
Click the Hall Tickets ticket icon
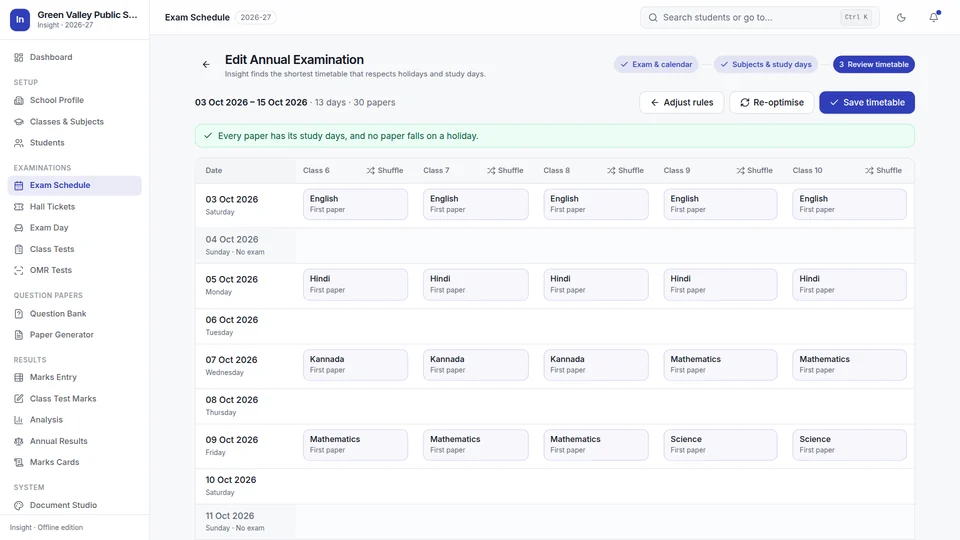pos(19,207)
